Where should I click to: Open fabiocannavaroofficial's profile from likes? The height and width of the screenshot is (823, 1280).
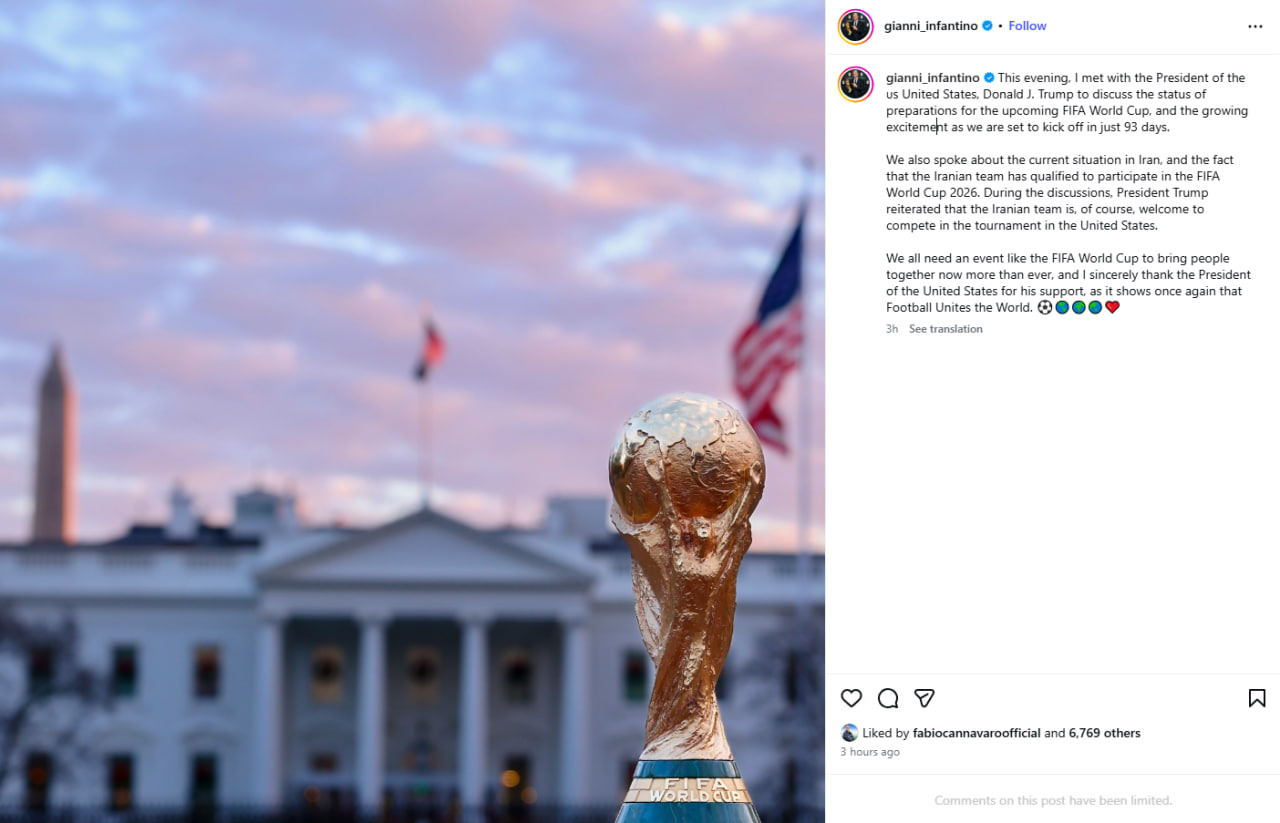point(977,733)
